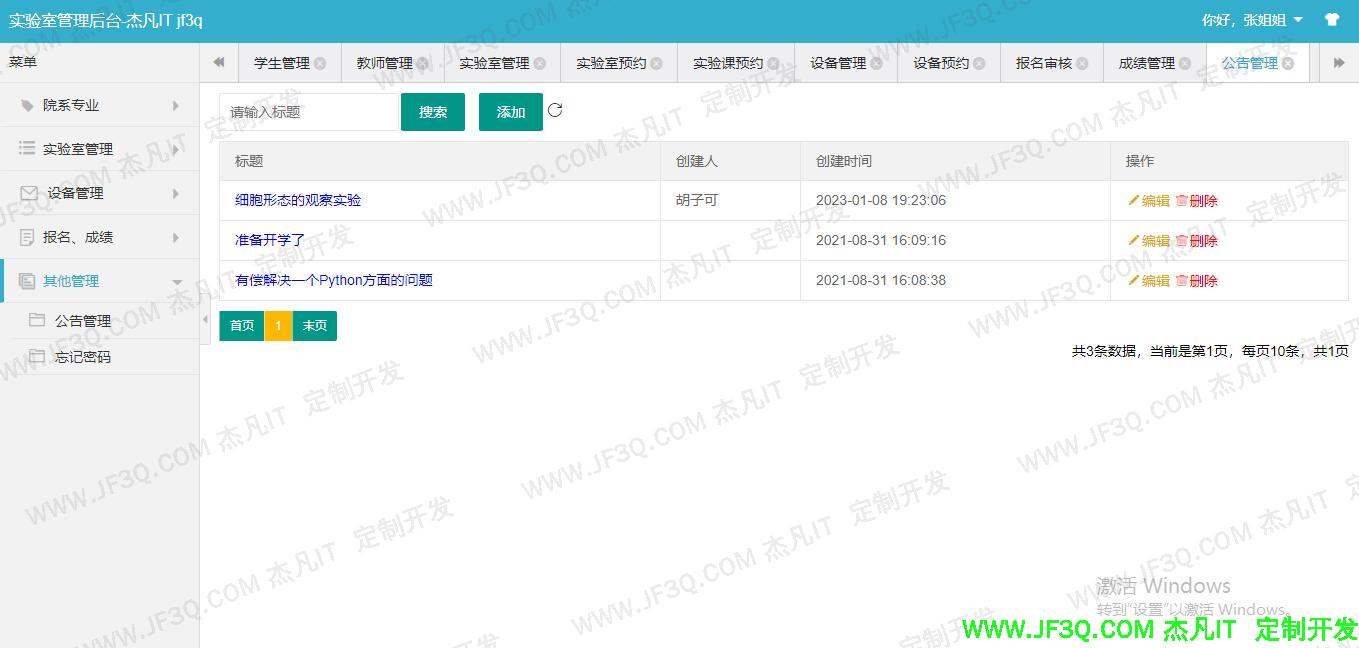Click the list icon for 实验室管理
The image size is (1359, 648).
pyautogui.click(x=26, y=149)
